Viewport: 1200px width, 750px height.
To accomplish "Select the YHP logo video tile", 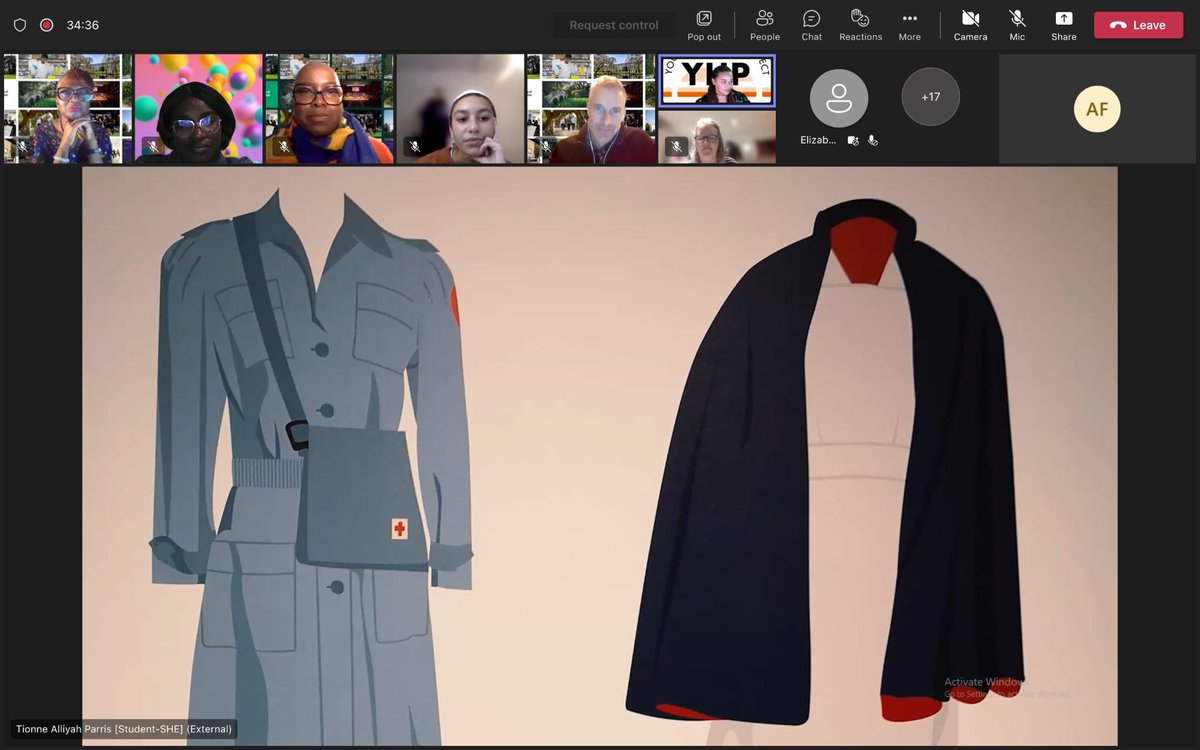I will pos(717,81).
